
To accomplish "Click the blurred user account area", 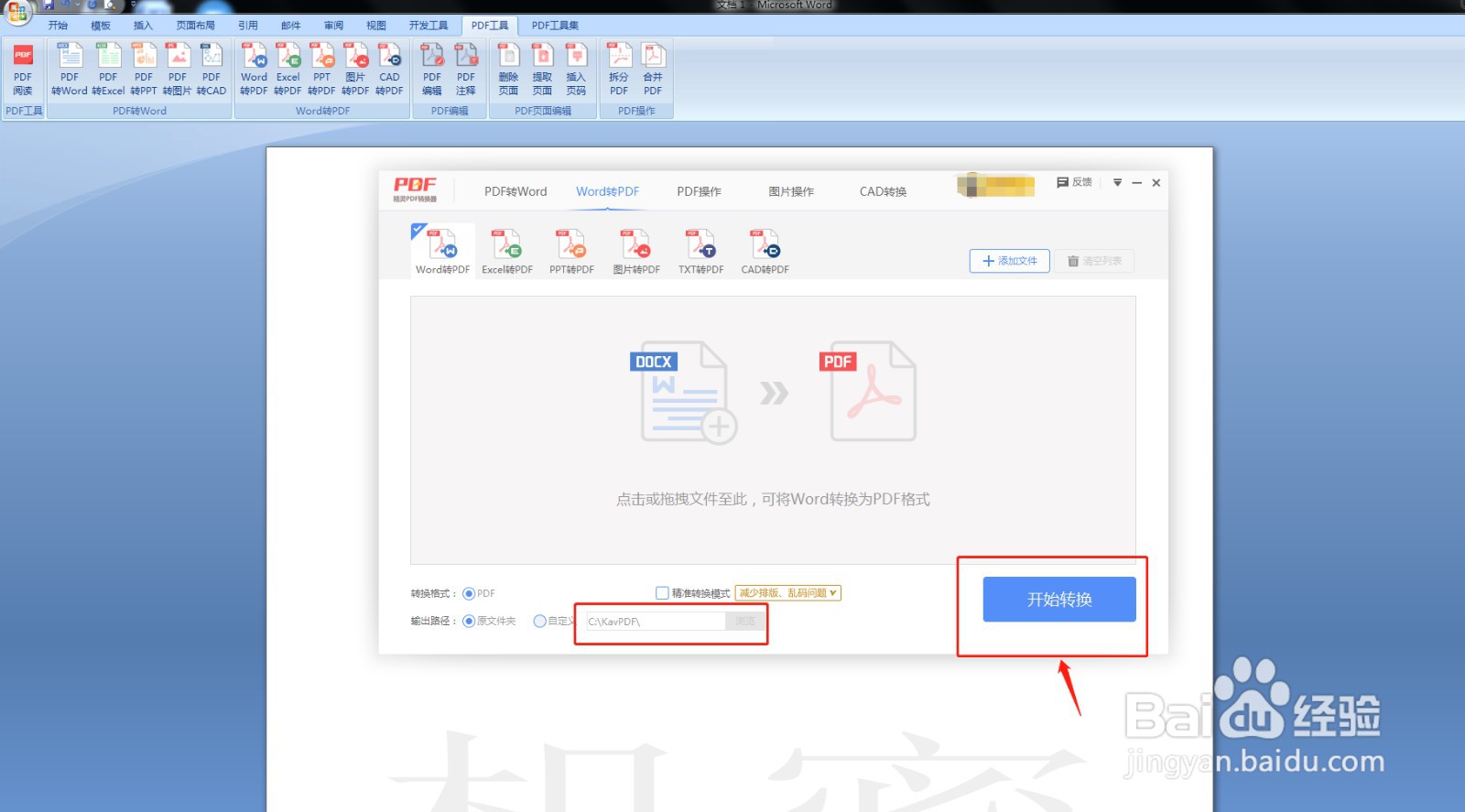I will coord(995,184).
